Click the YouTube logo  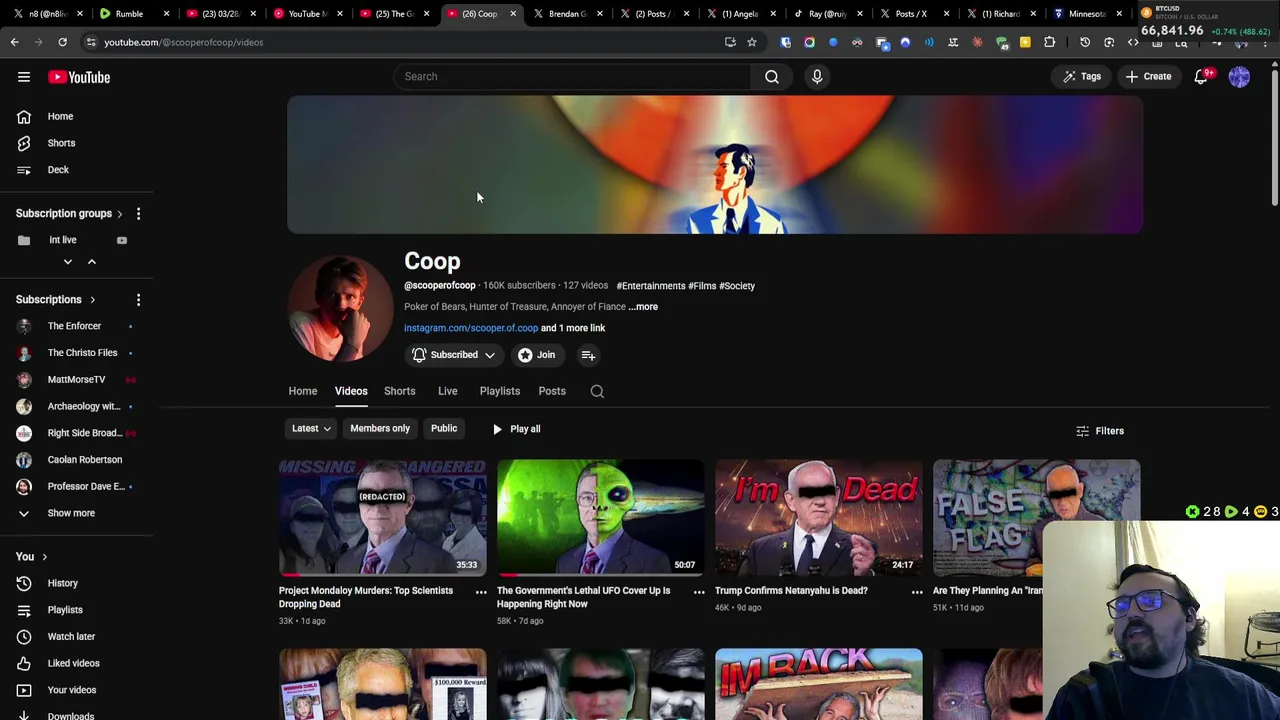pos(79,77)
